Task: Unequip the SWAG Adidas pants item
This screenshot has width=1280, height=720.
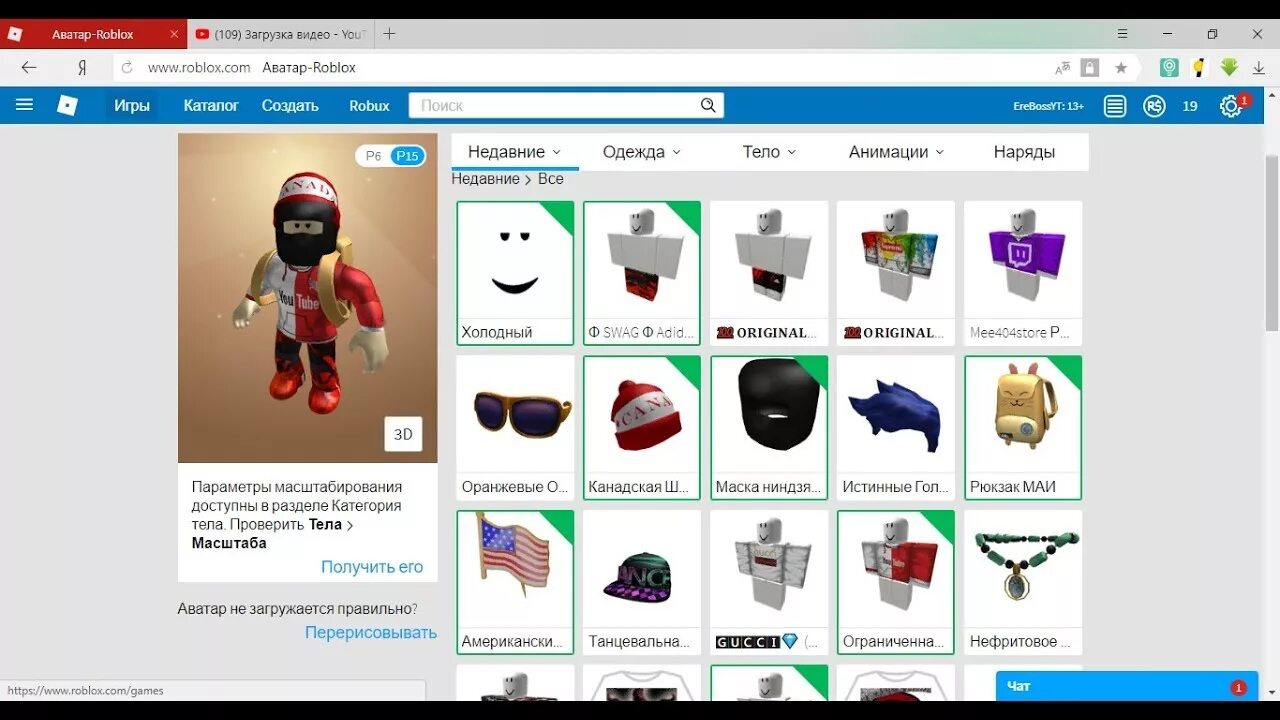Action: 642,273
